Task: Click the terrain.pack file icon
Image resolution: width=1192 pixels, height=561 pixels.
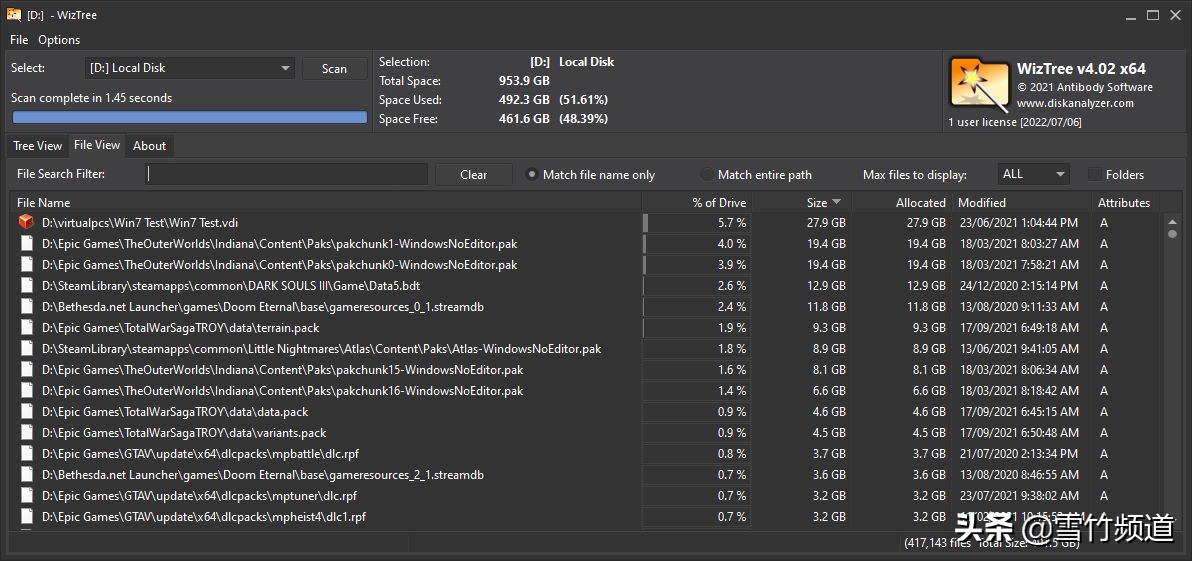Action: coord(26,328)
